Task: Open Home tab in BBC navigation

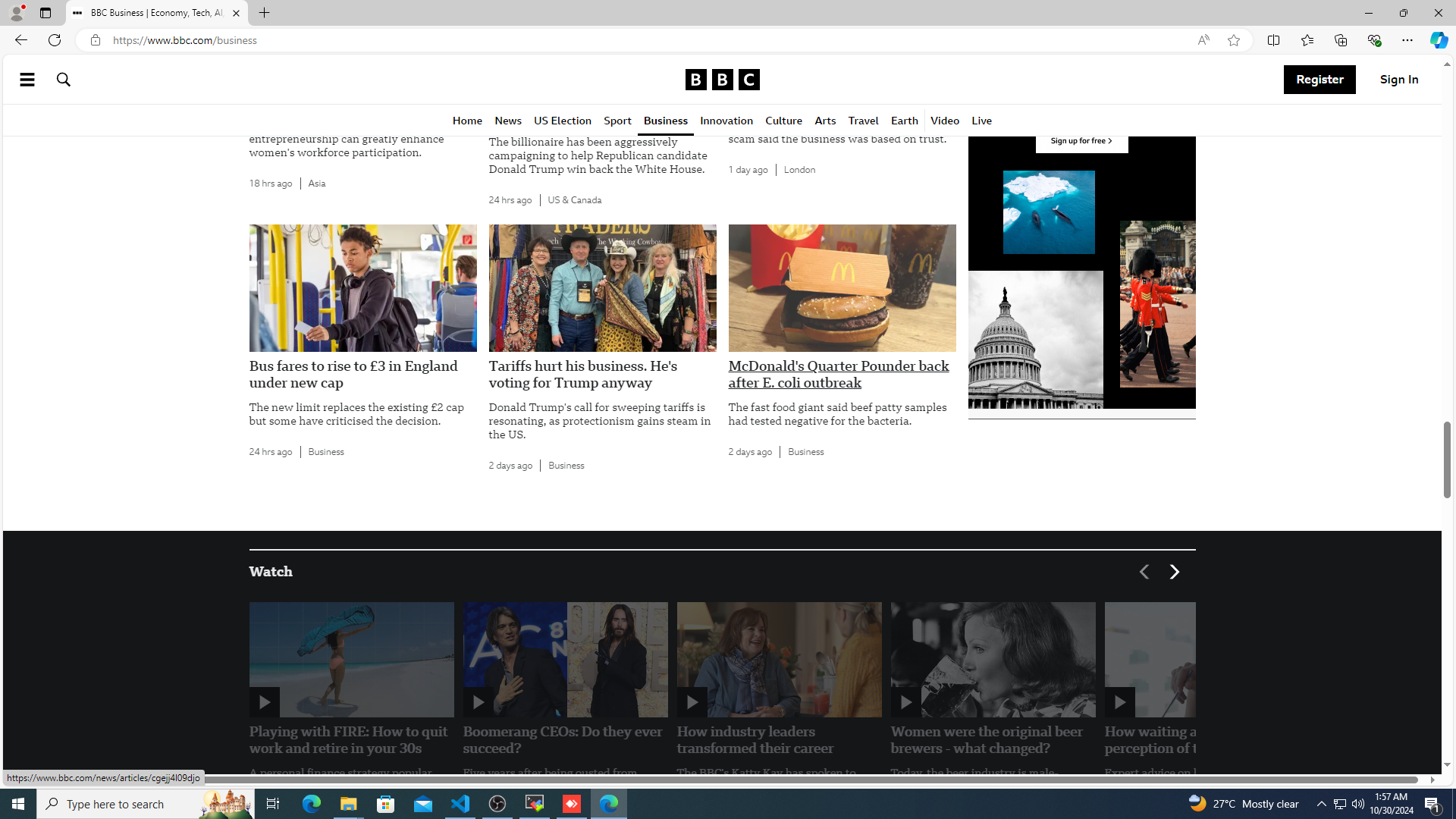Action: 467,121
